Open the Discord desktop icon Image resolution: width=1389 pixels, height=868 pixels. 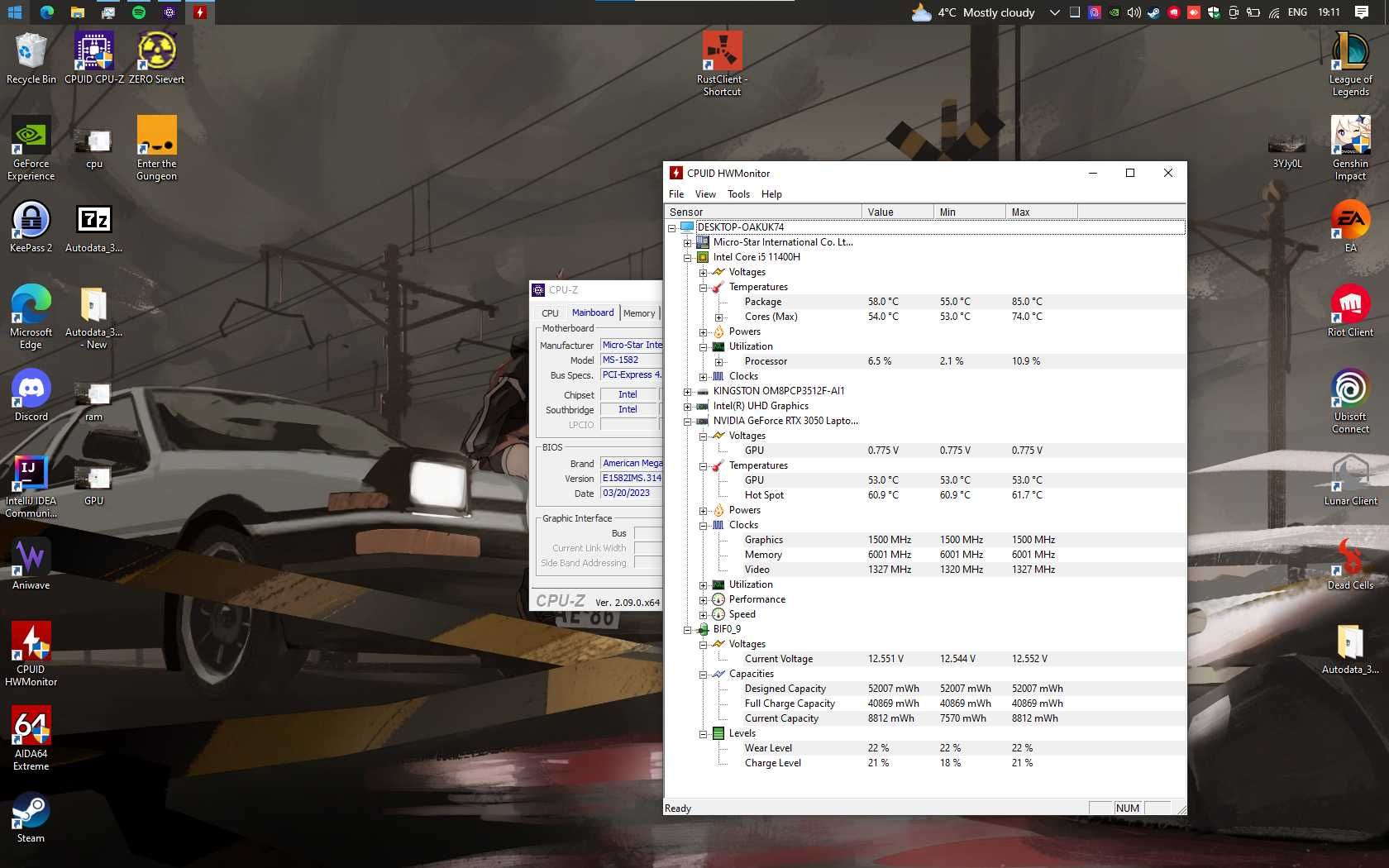click(31, 395)
